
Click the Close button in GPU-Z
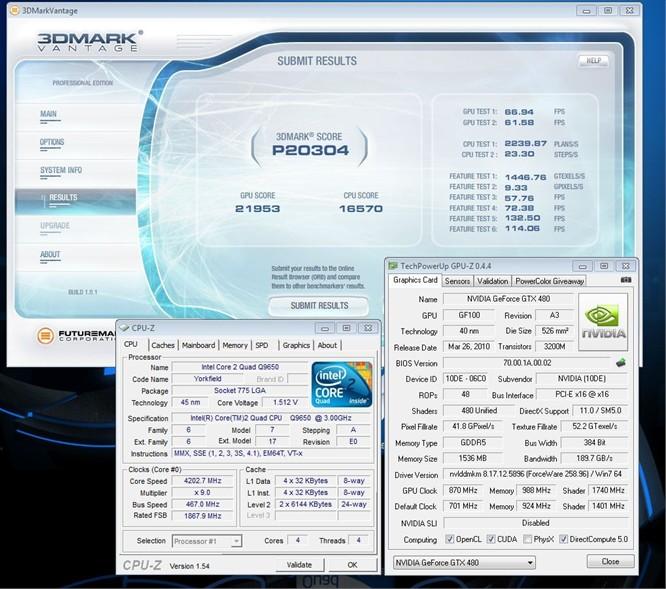point(610,561)
